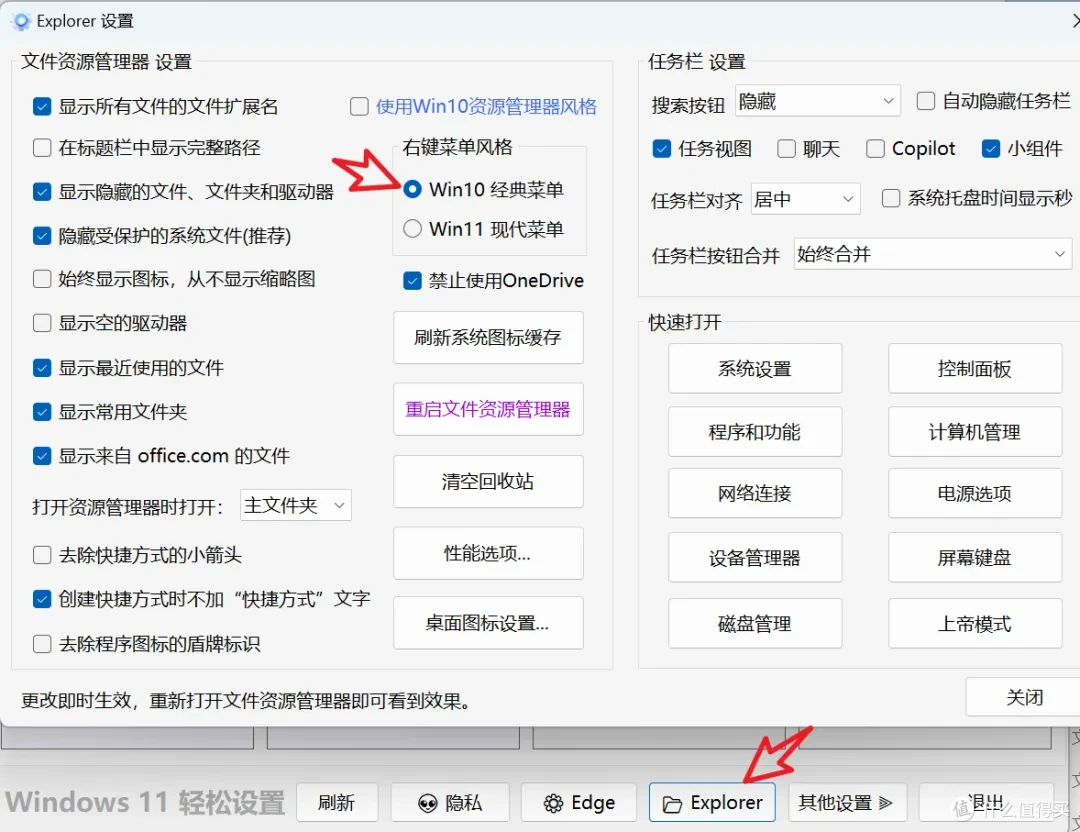1080x832 pixels.
Task: Toggle 小组件 checkbox
Action: click(990, 149)
